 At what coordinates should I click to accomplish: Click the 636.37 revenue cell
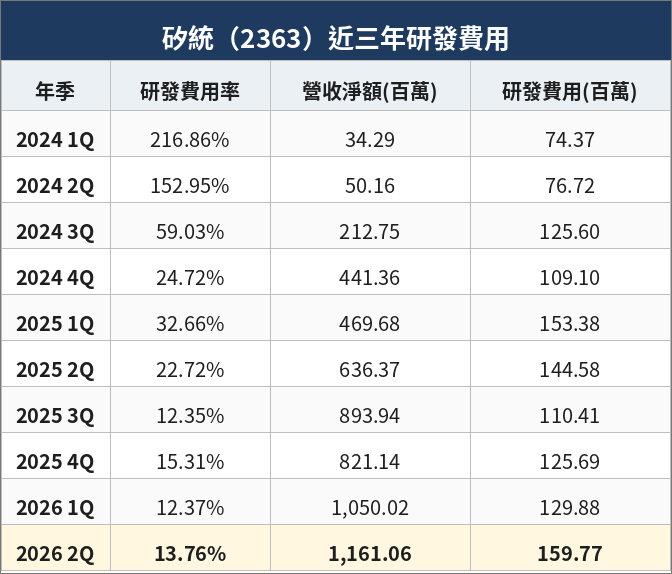tap(369, 370)
